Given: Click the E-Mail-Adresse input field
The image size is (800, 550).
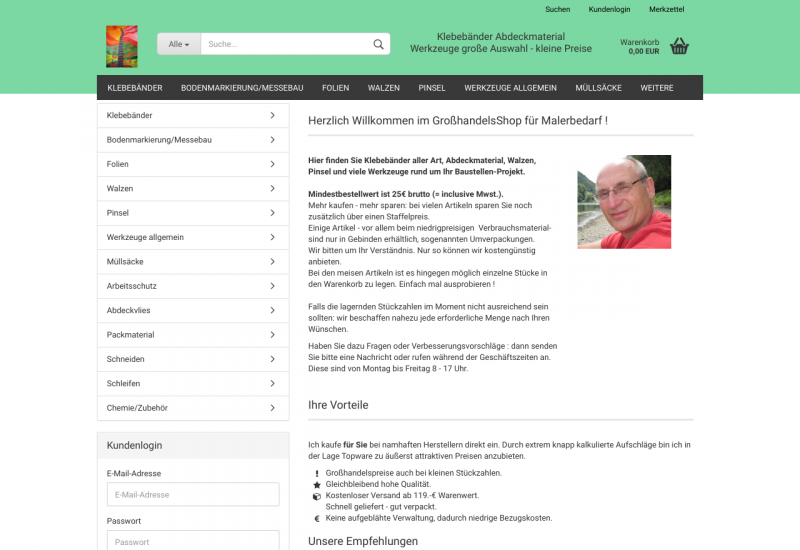Looking at the screenshot, I should [x=193, y=494].
